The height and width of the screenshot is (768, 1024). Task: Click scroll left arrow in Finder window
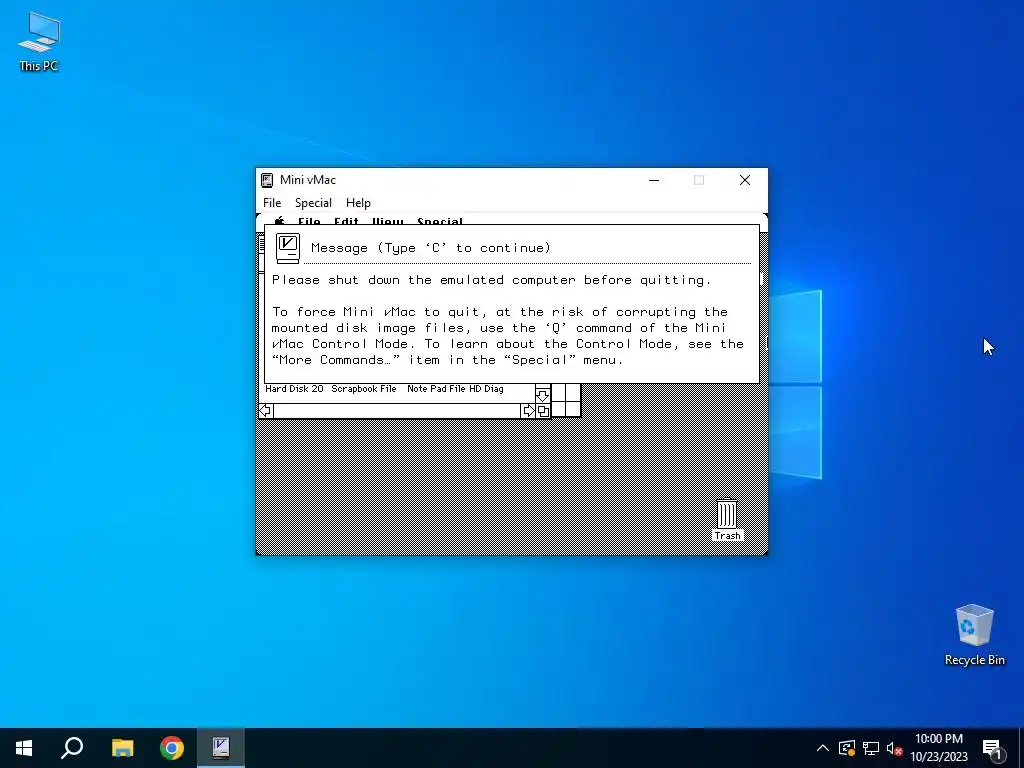(x=266, y=411)
